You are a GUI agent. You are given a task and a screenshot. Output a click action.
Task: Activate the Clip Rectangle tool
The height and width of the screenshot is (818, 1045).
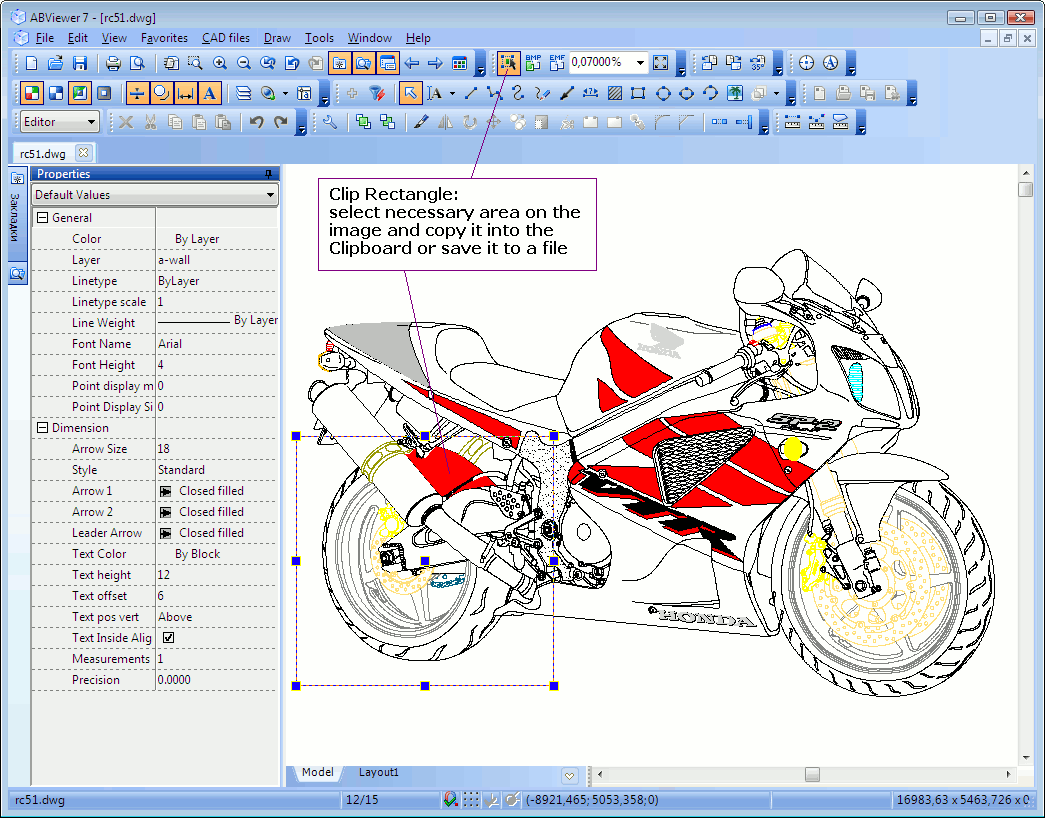(508, 63)
